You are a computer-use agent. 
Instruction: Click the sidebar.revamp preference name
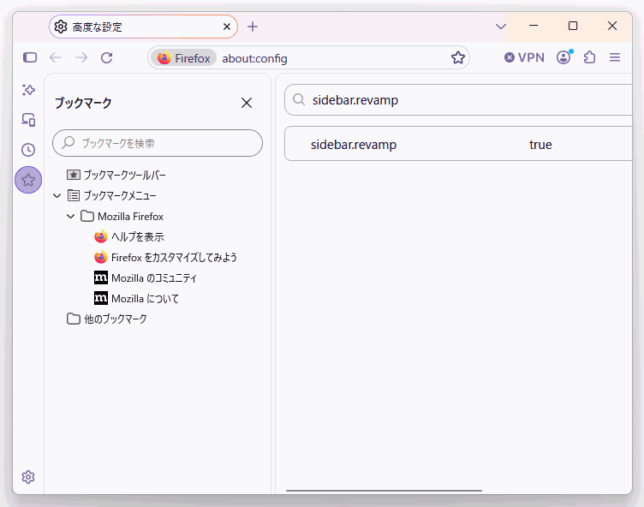[354, 145]
